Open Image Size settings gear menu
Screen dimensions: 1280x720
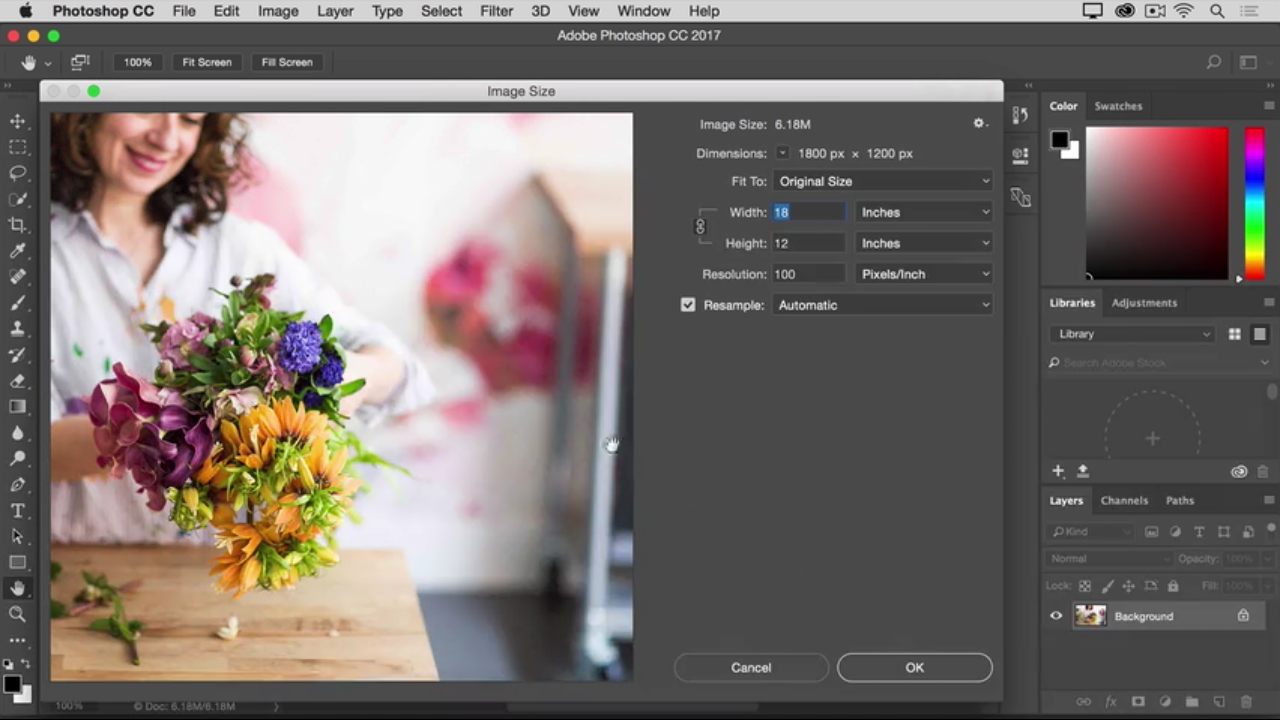pyautogui.click(x=980, y=124)
